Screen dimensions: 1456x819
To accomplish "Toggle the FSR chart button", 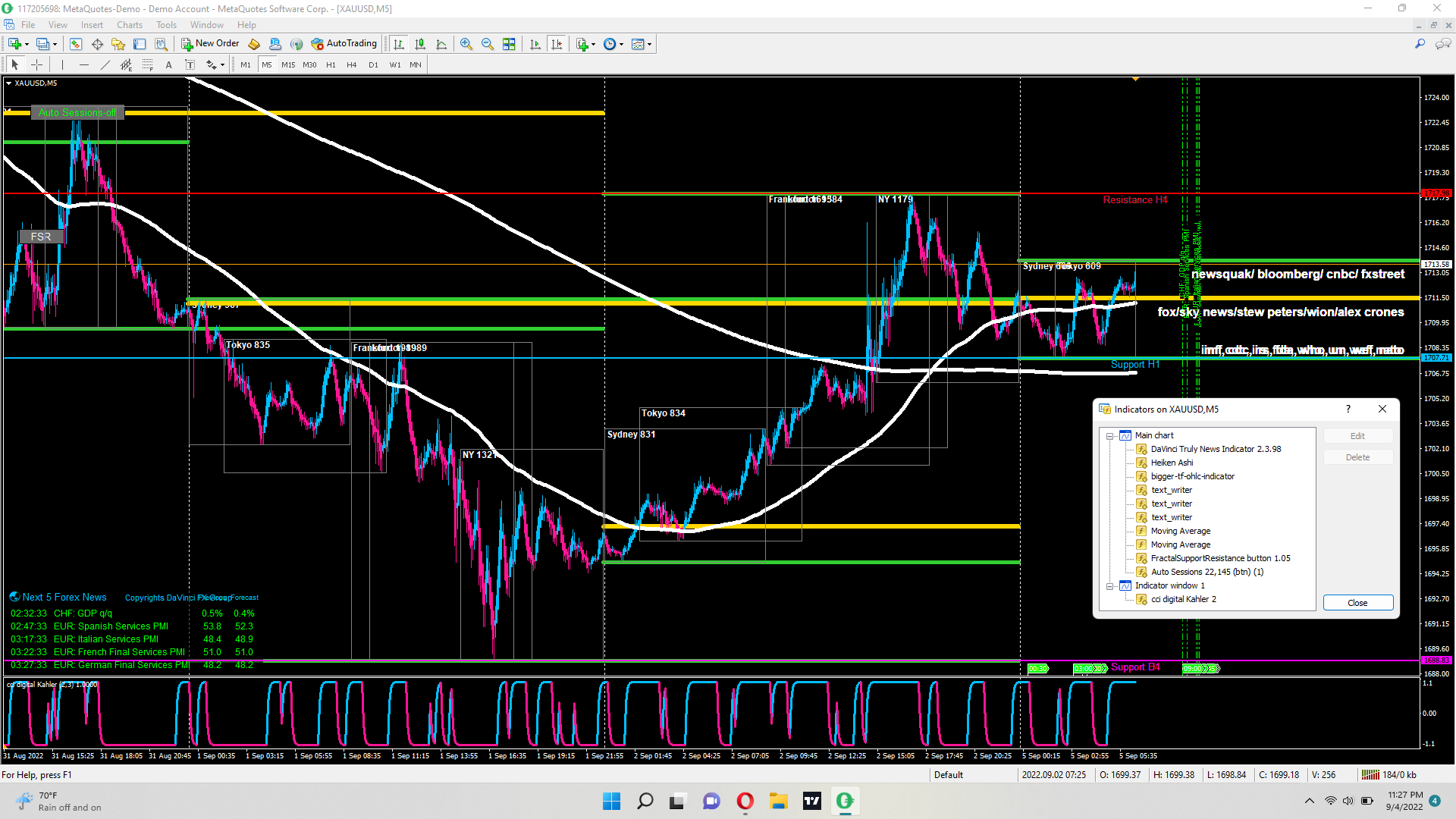I will click(x=41, y=237).
